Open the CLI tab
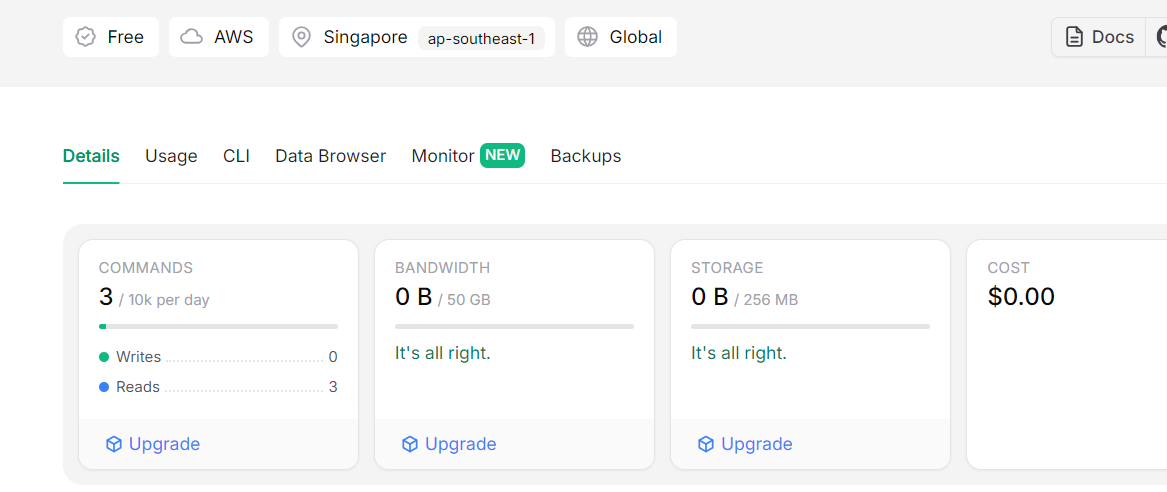This screenshot has height=492, width=1167. pos(237,156)
